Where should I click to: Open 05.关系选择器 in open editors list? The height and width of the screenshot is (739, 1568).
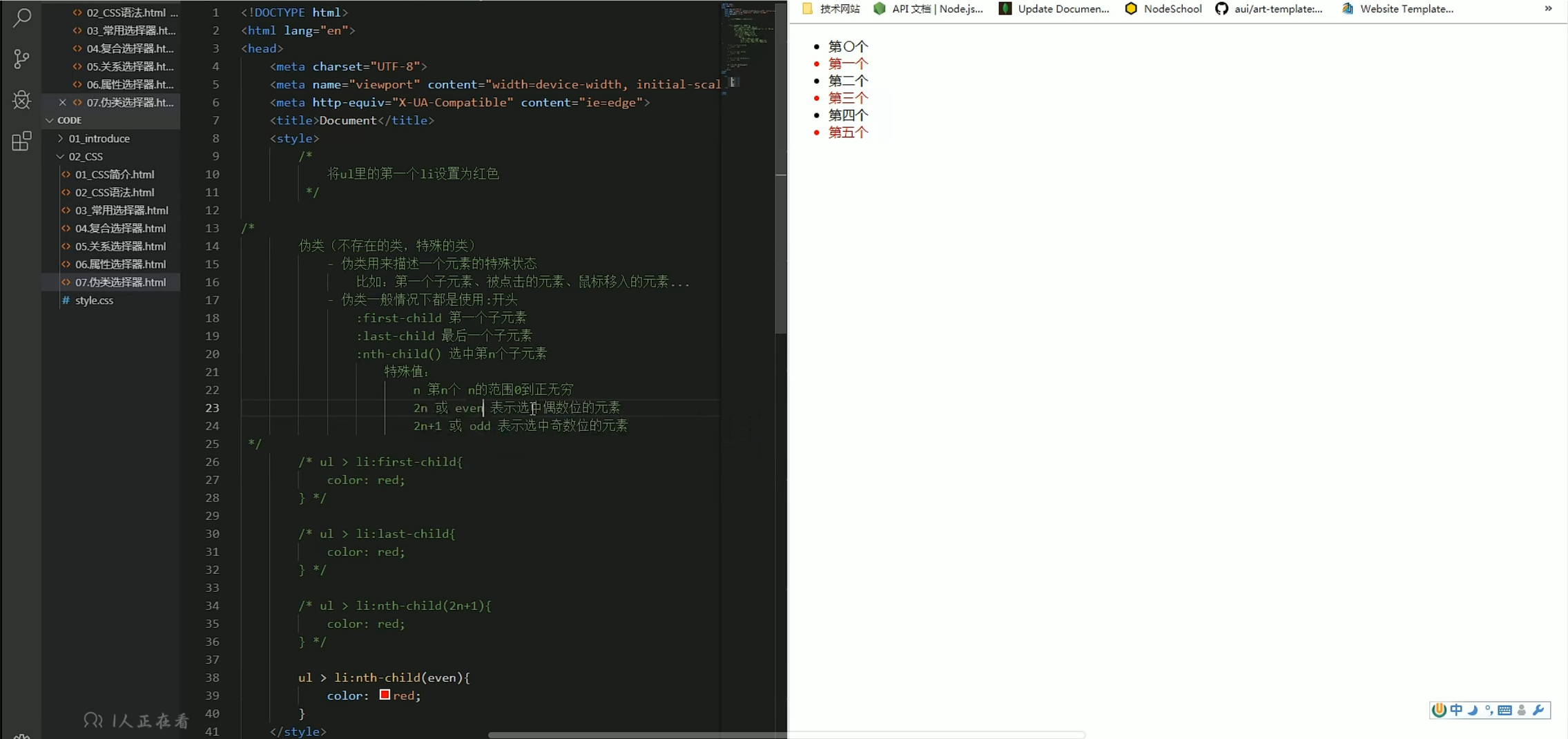[x=110, y=66]
